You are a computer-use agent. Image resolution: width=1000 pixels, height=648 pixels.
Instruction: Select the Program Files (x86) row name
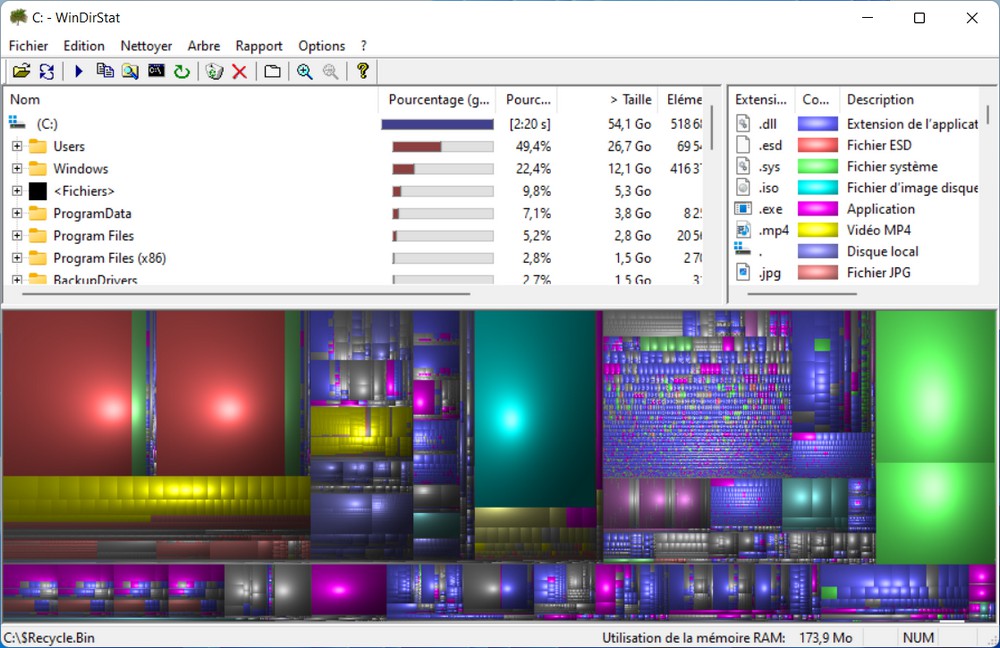(x=110, y=258)
